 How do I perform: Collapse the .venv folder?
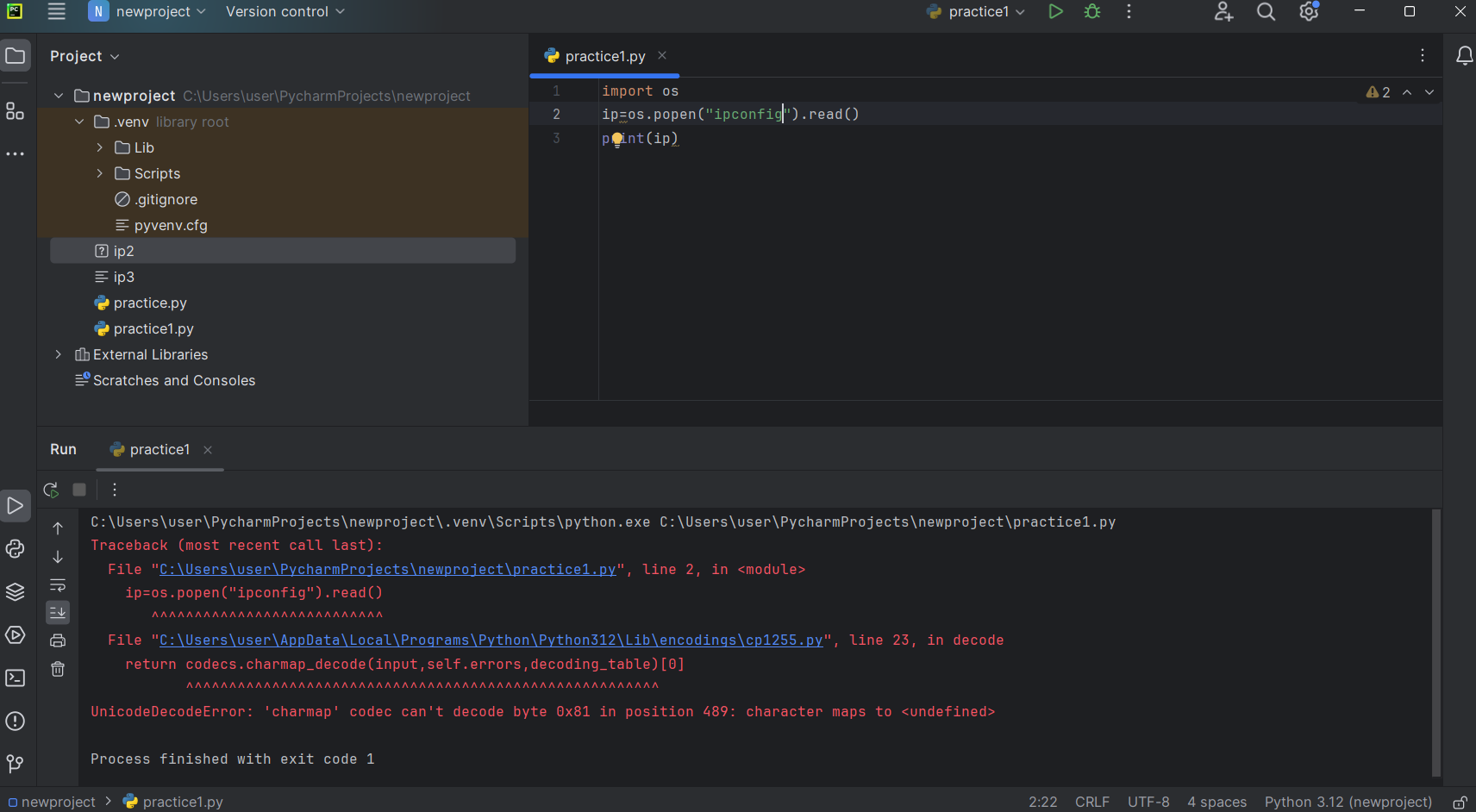tap(79, 122)
